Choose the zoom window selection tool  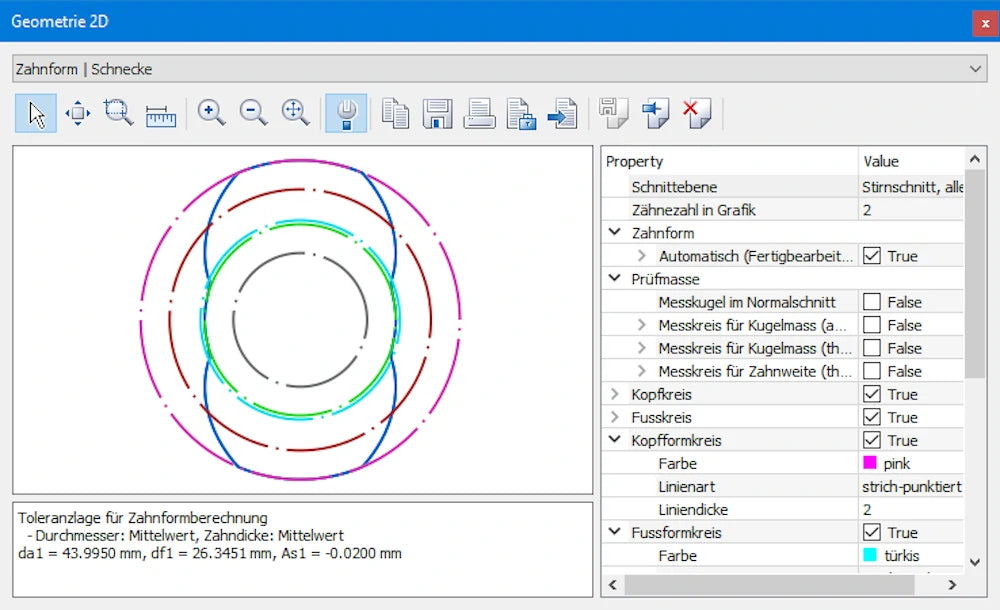[x=118, y=114]
